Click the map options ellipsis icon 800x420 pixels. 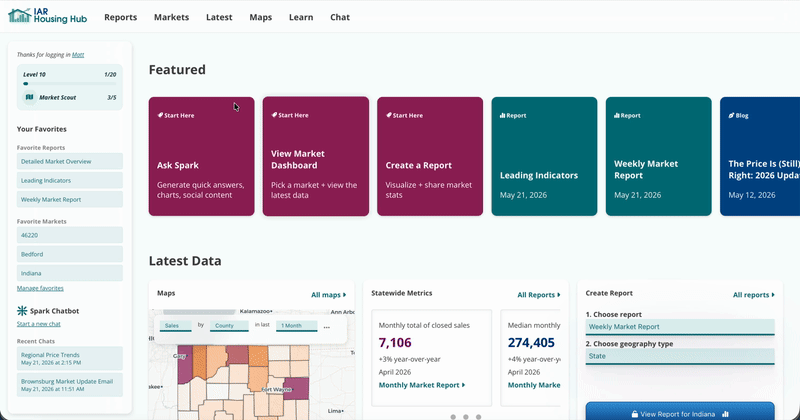[x=327, y=327]
